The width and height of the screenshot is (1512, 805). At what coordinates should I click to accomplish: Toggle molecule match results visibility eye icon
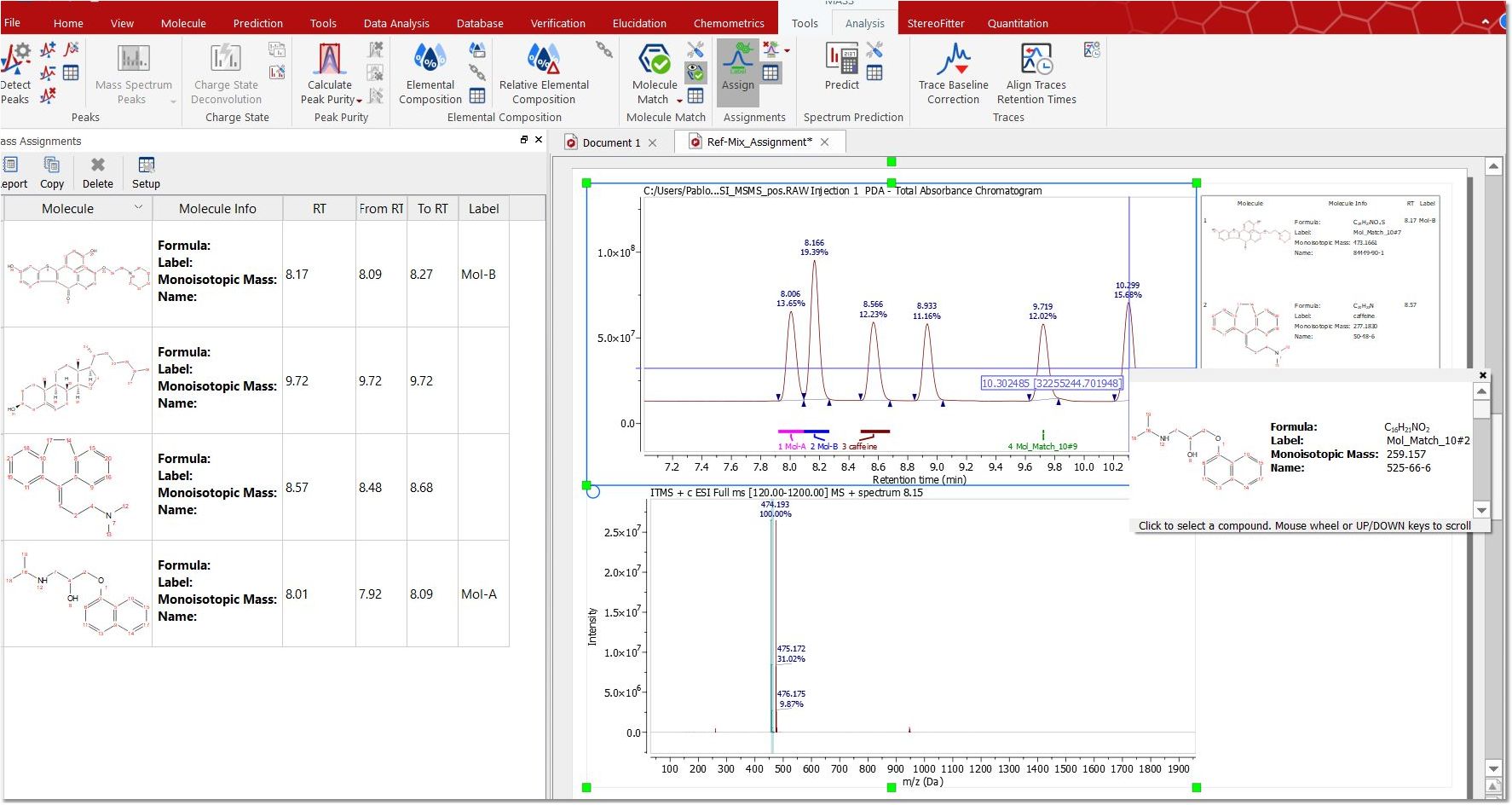[x=695, y=72]
